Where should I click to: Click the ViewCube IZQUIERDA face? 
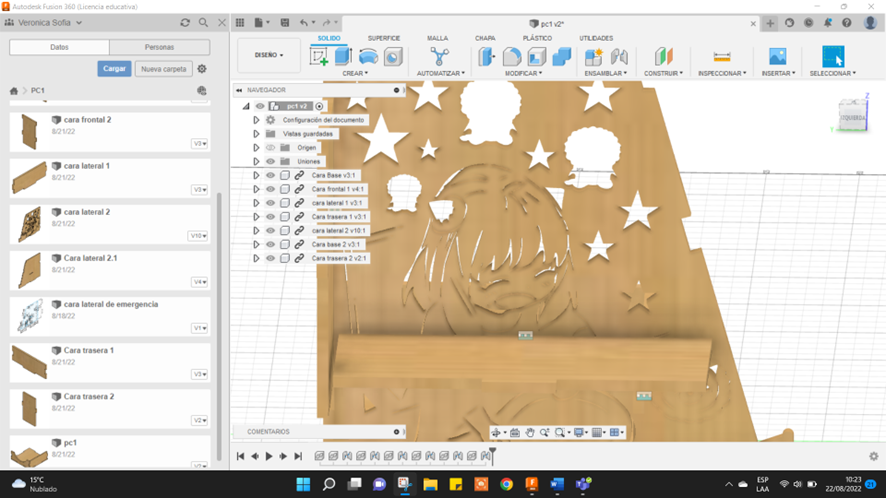coord(853,118)
